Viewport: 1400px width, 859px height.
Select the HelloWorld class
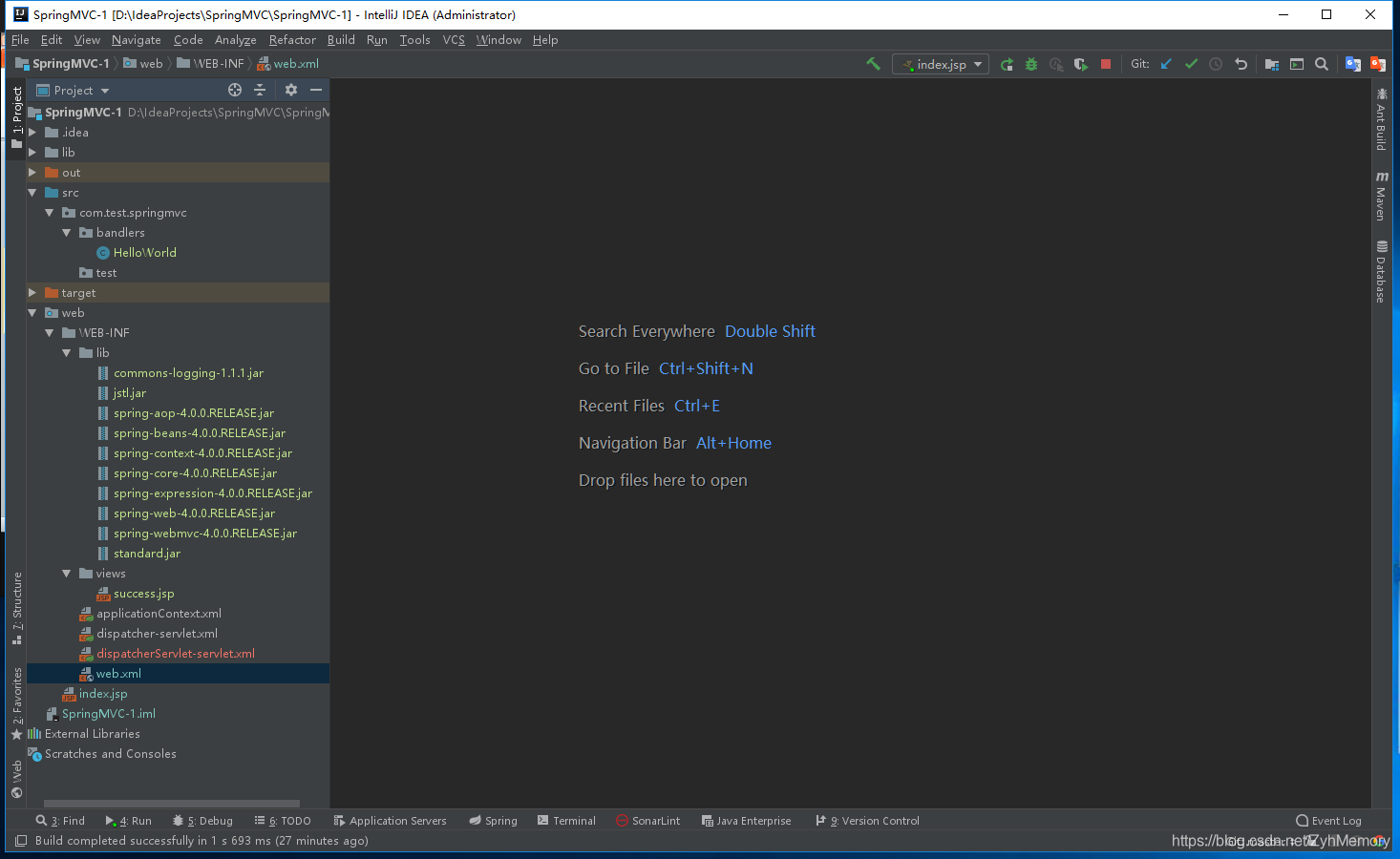point(144,253)
